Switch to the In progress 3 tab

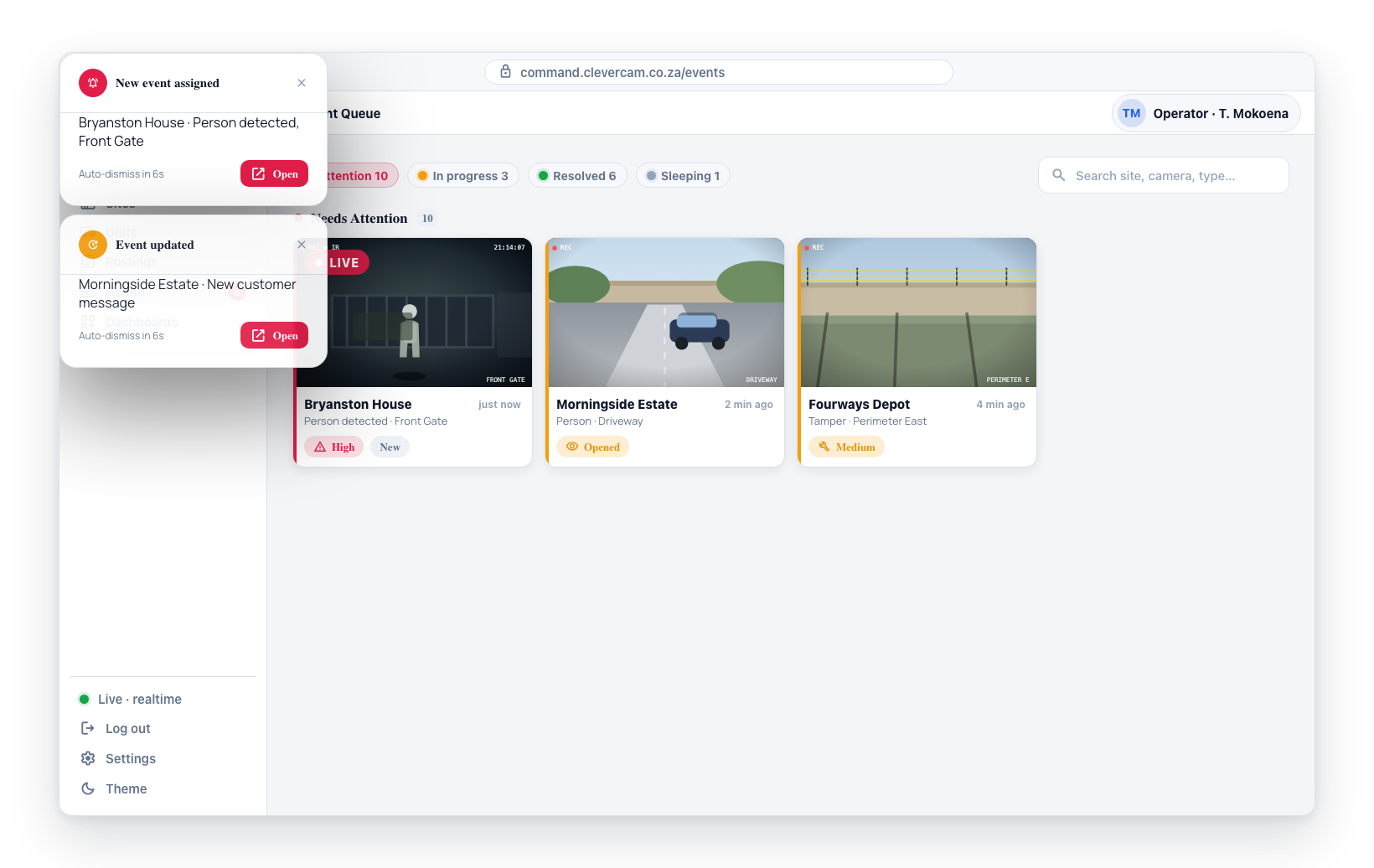tap(463, 175)
